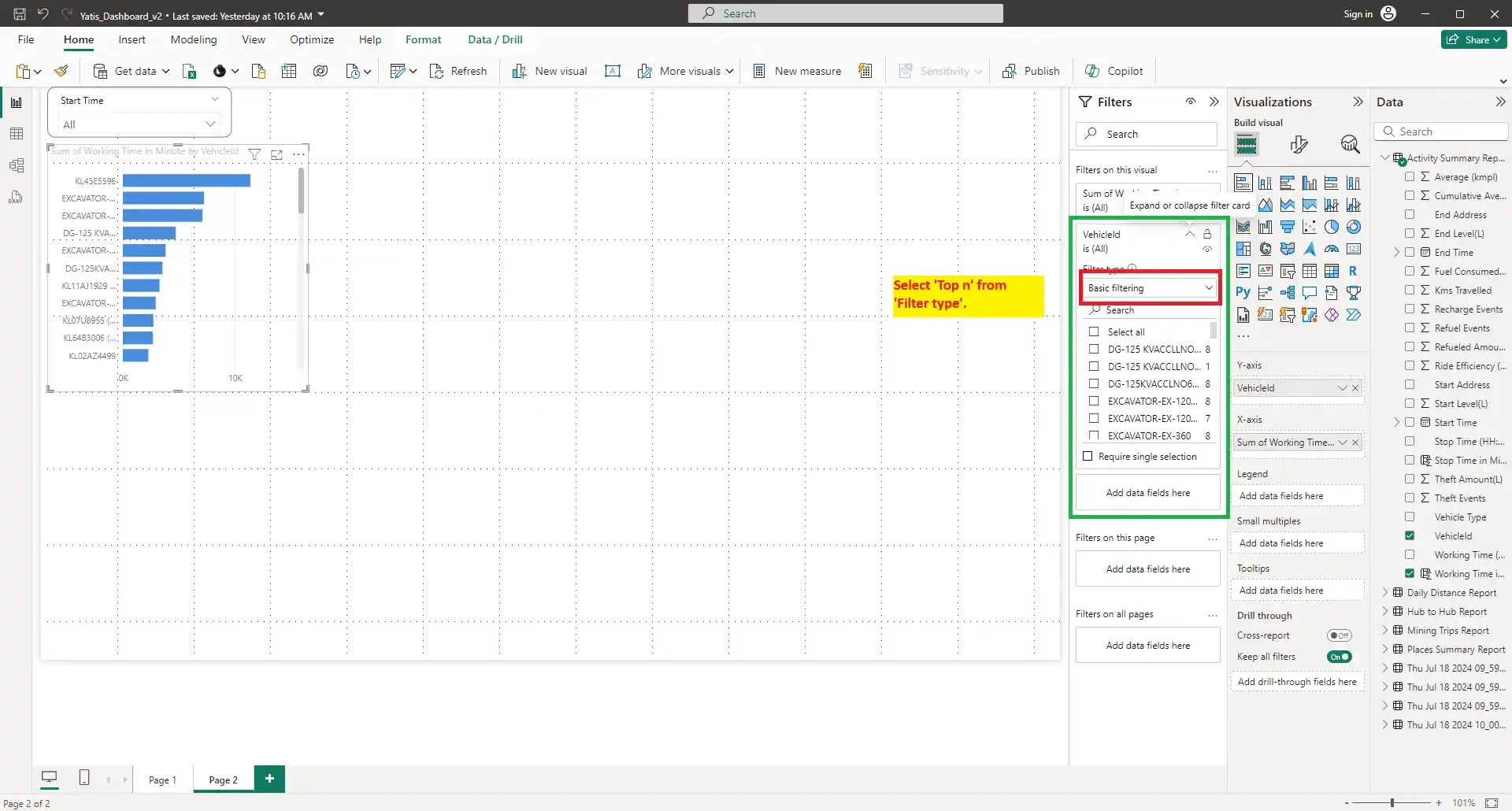Open the Modeling ribbon tab
Screen dimensions: 1512x811
[x=194, y=39]
